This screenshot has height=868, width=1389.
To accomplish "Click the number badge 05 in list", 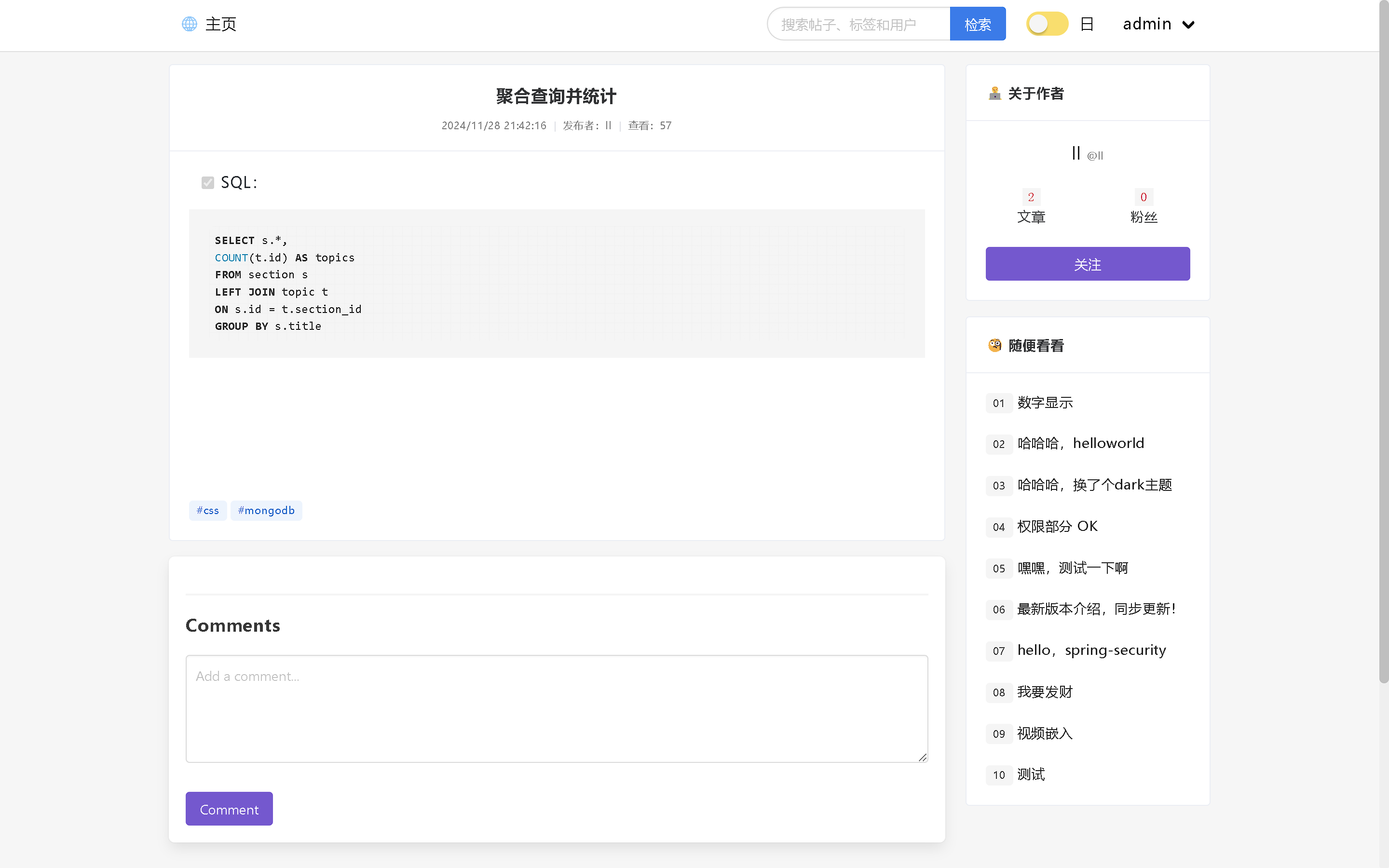I will click(x=999, y=569).
